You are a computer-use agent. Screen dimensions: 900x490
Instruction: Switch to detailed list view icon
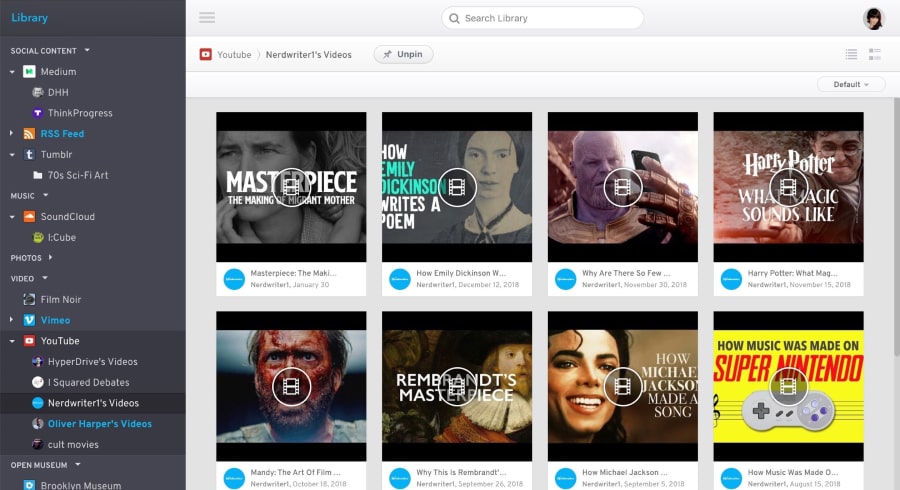coord(875,55)
